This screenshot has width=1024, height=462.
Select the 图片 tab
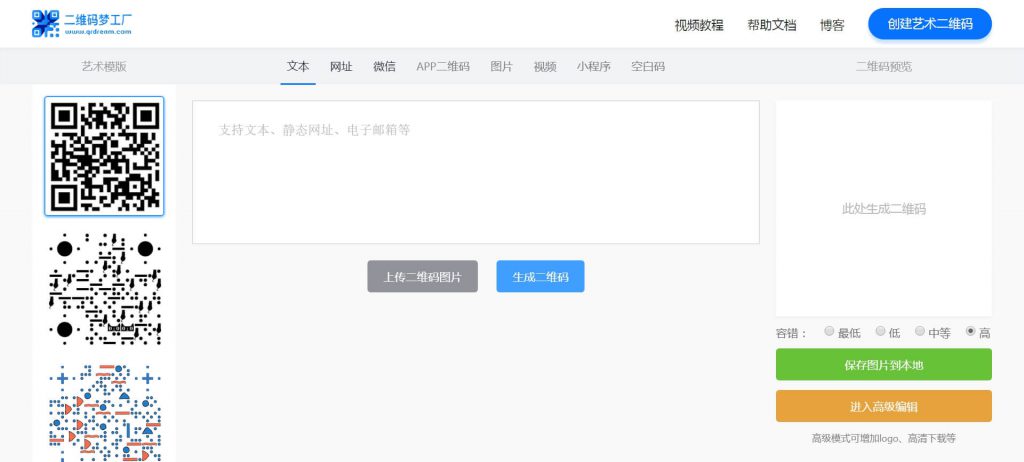[x=502, y=66]
